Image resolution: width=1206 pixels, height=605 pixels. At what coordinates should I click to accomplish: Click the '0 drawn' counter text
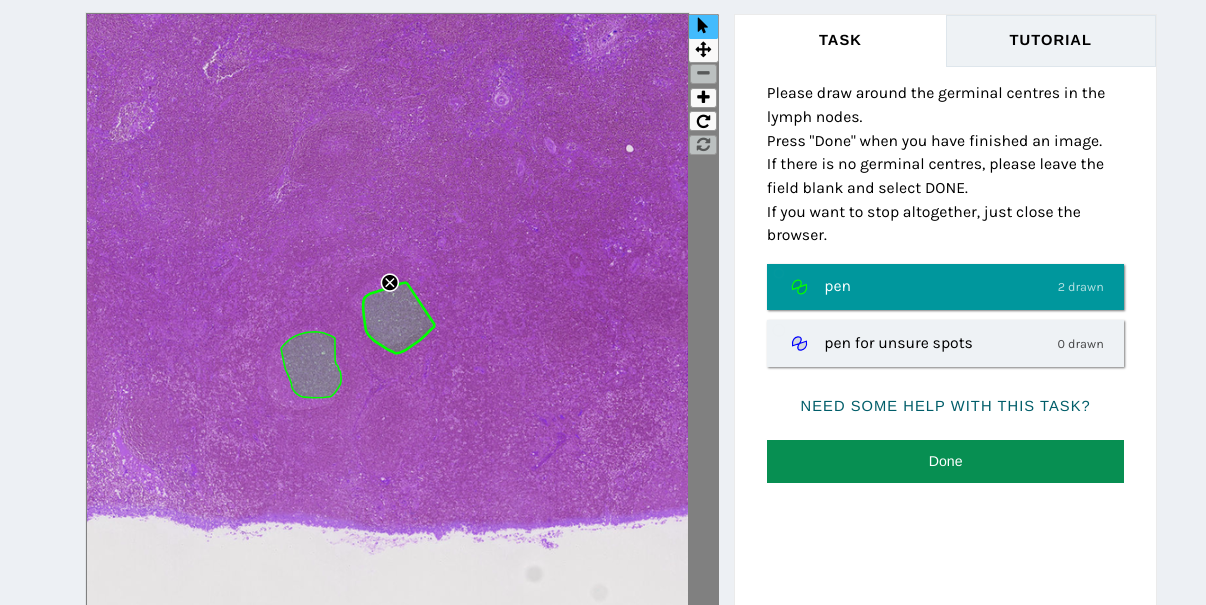click(x=1080, y=344)
